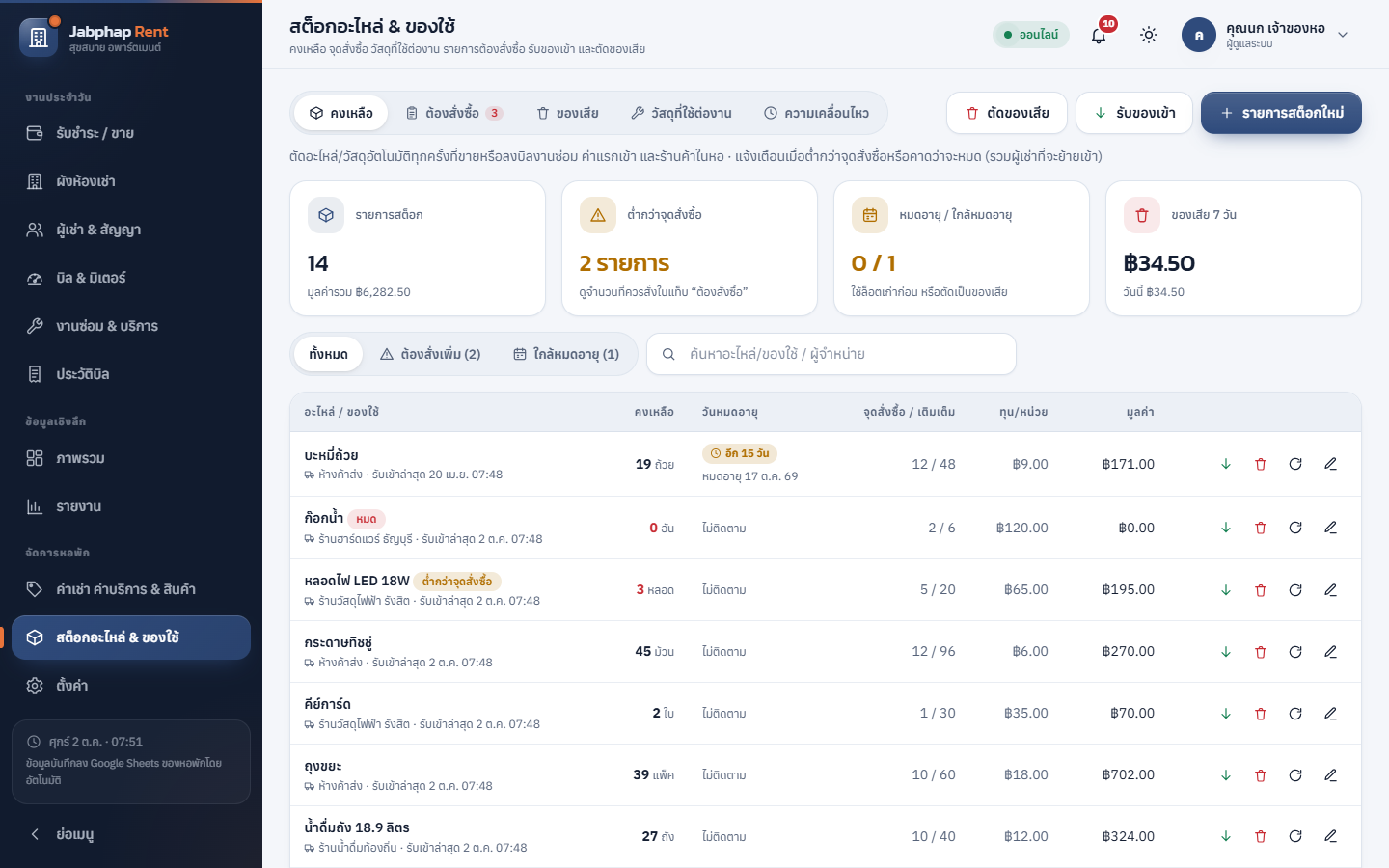This screenshot has height=868, width=1389.
Task: Open the วัสดุที่ใช้ต่องาน tab
Action: [681, 113]
